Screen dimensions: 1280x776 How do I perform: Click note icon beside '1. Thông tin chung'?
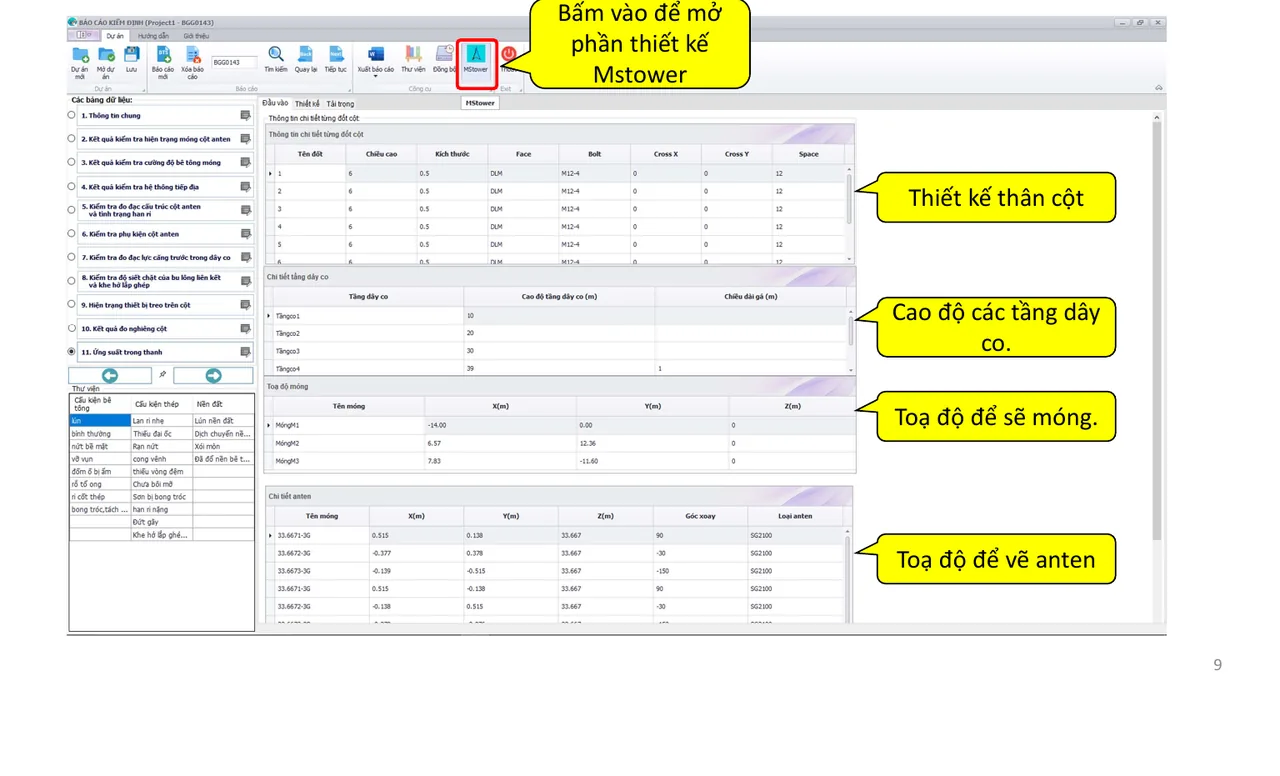245,115
